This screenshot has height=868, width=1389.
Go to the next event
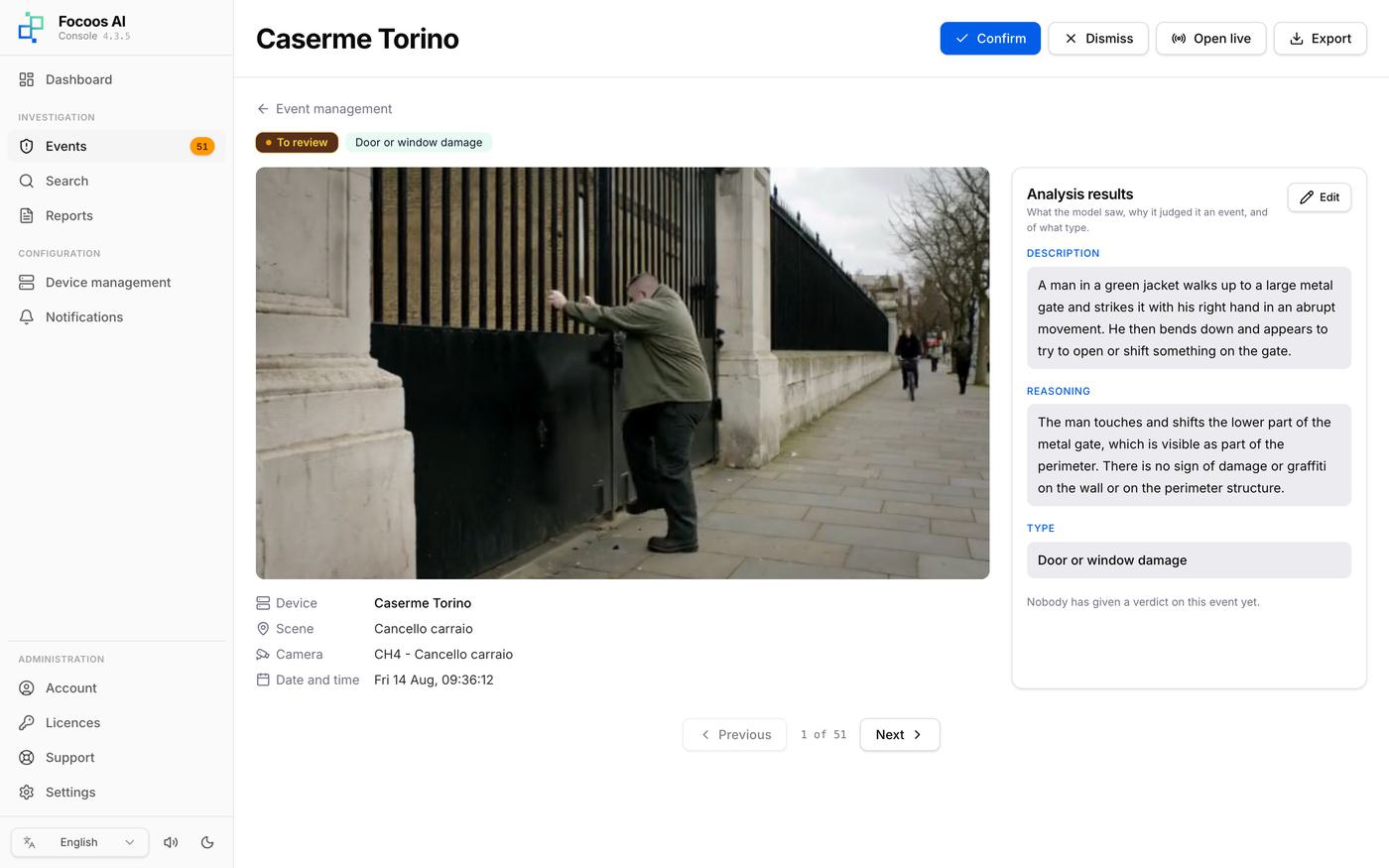(899, 735)
